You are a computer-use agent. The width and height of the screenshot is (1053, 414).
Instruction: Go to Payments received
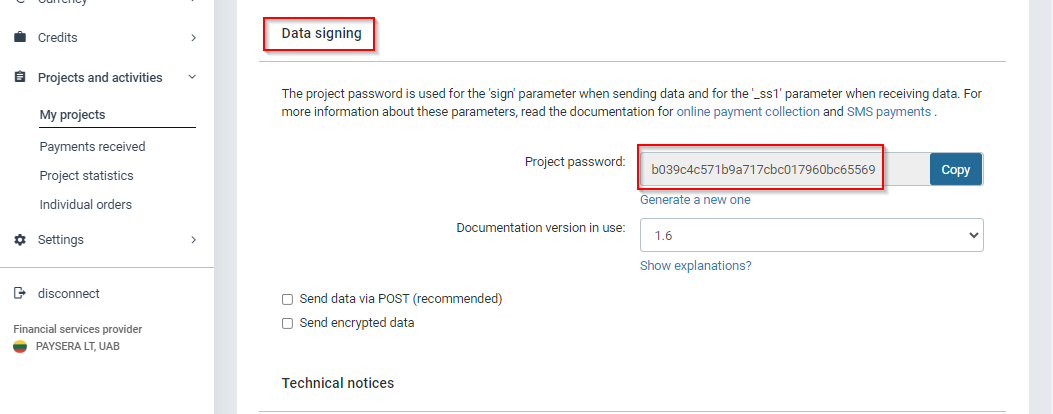(92, 147)
